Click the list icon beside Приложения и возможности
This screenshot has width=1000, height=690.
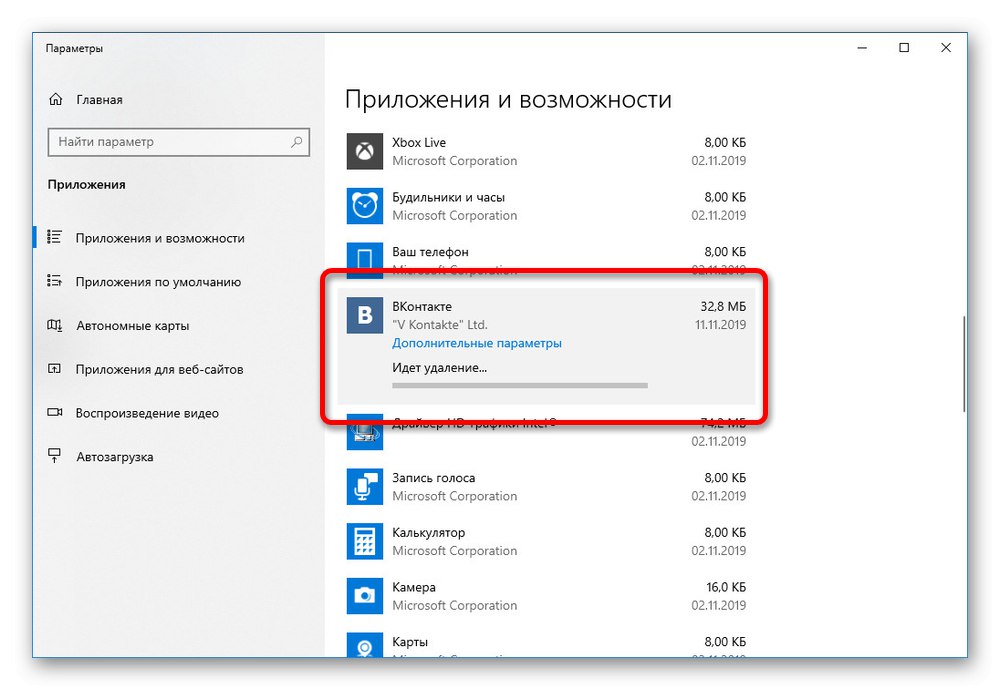pos(55,237)
